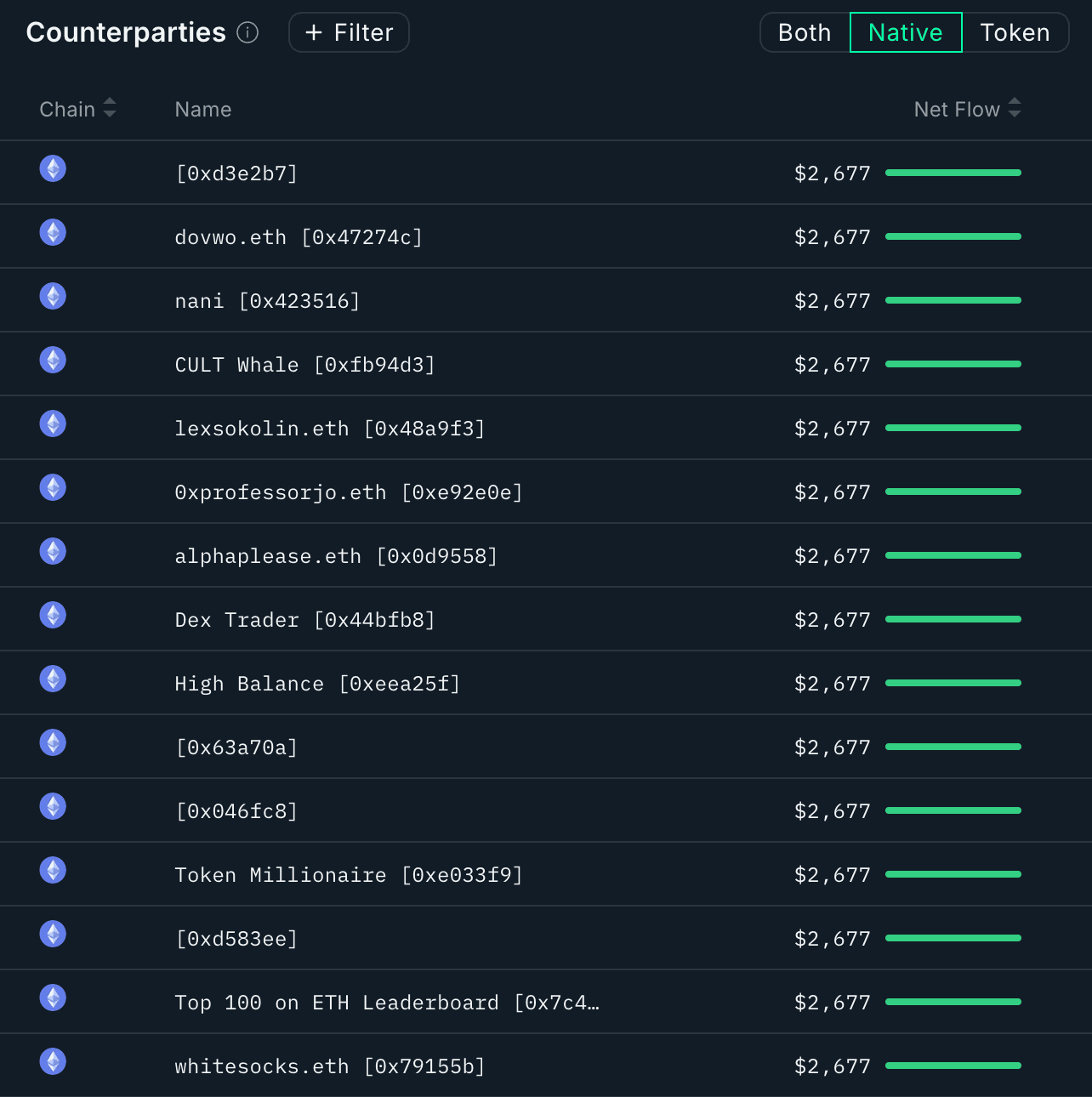Select the Native toggle option

(x=906, y=32)
